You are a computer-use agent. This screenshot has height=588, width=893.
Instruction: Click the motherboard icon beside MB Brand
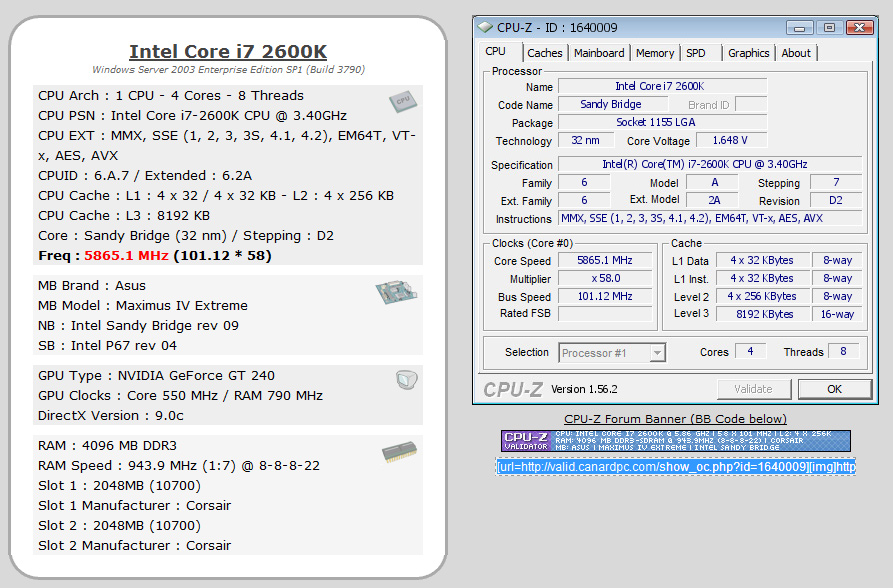coord(396,292)
